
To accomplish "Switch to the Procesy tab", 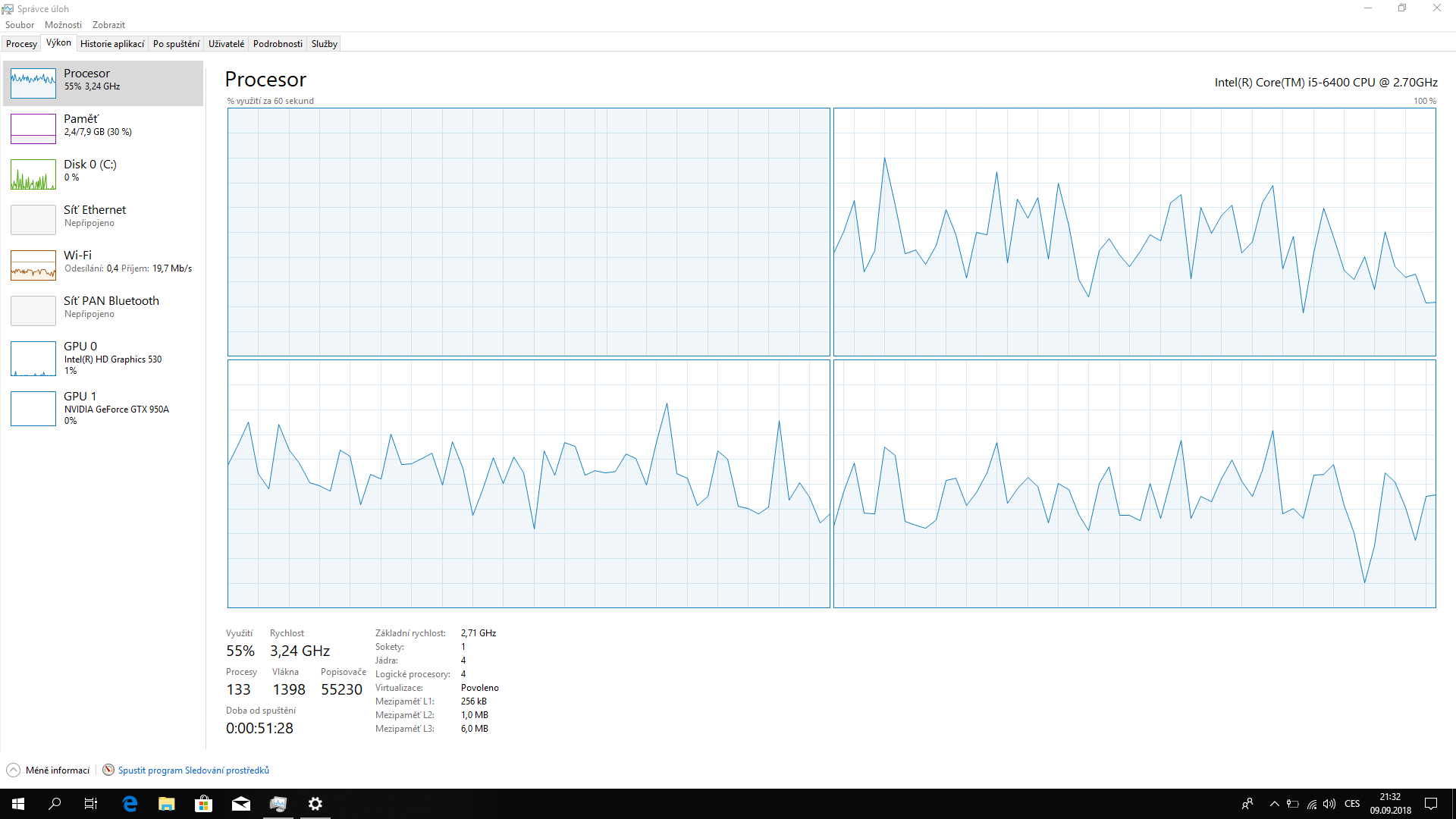I will 21,44.
